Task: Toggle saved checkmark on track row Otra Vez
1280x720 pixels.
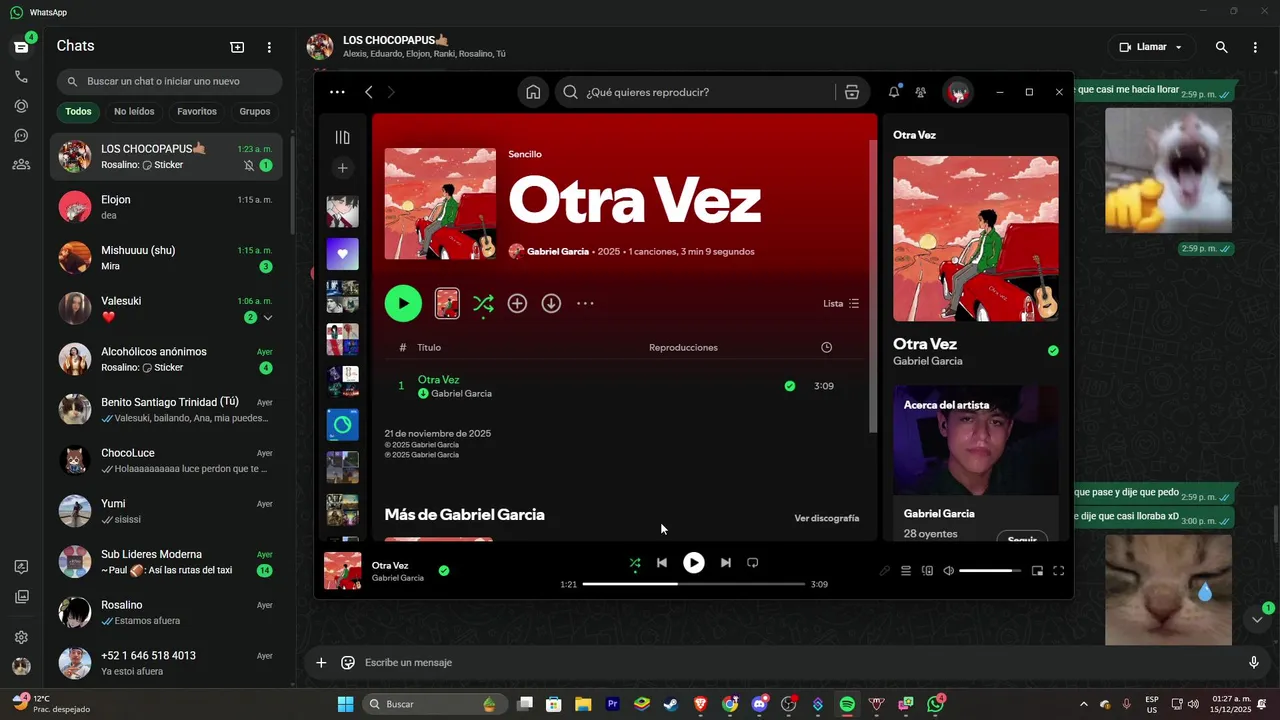Action: [790, 386]
